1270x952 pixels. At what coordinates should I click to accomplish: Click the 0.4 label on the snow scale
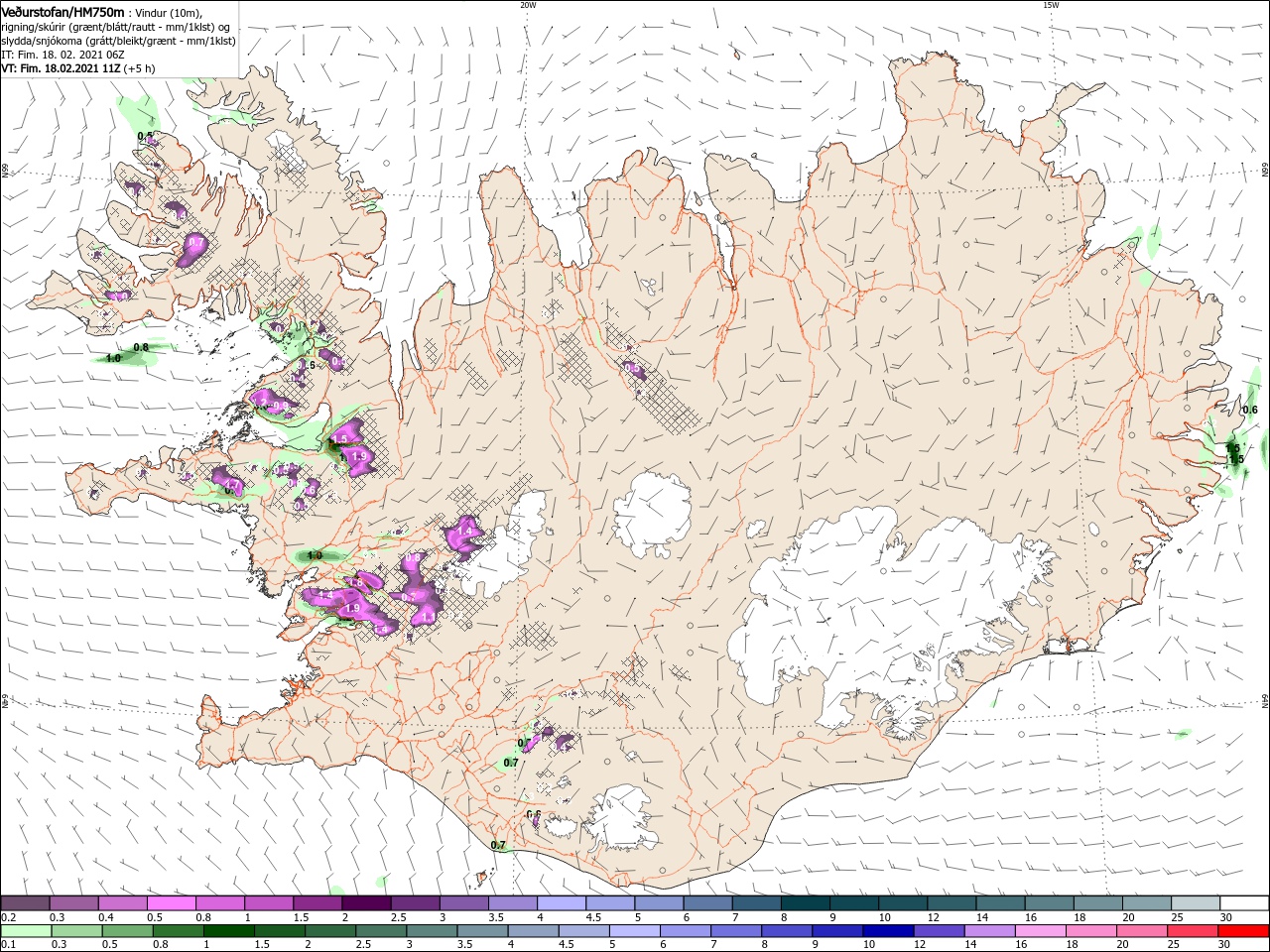[x=106, y=917]
